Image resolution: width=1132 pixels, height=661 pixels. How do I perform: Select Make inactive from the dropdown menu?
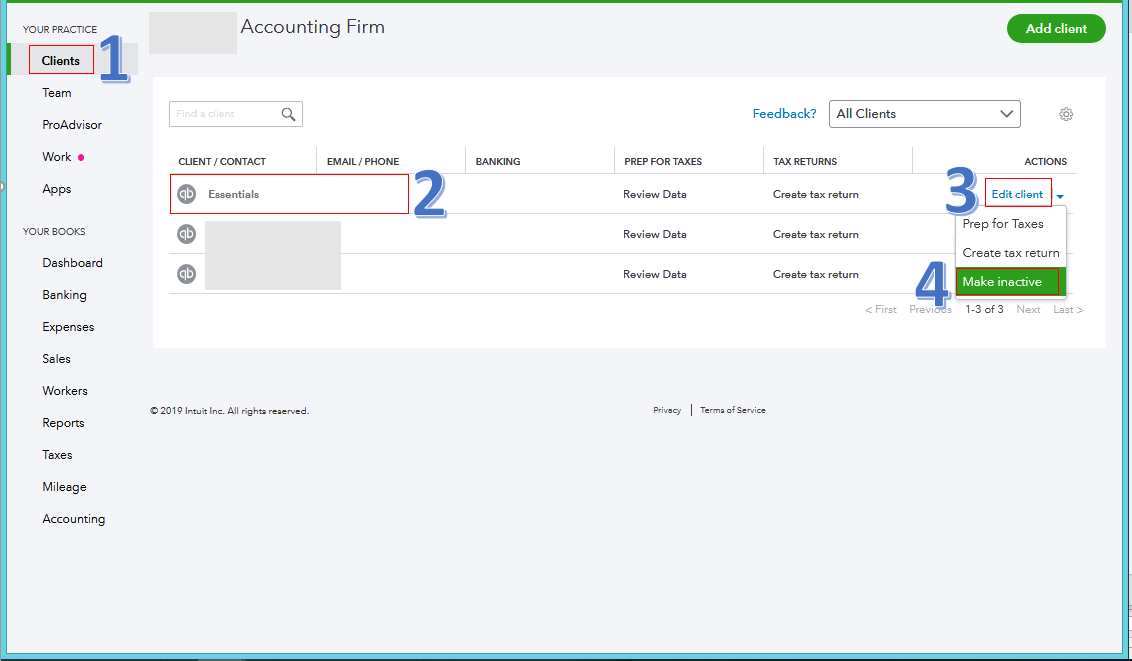(1002, 282)
